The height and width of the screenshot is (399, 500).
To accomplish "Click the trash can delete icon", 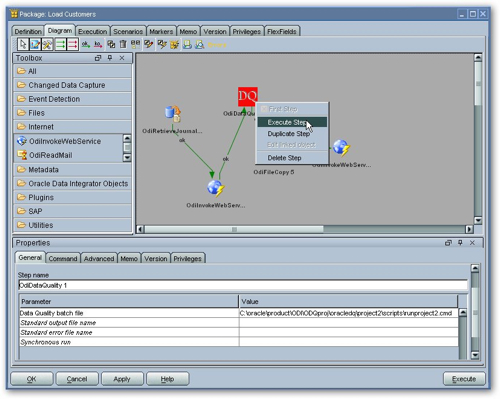I will (x=123, y=44).
